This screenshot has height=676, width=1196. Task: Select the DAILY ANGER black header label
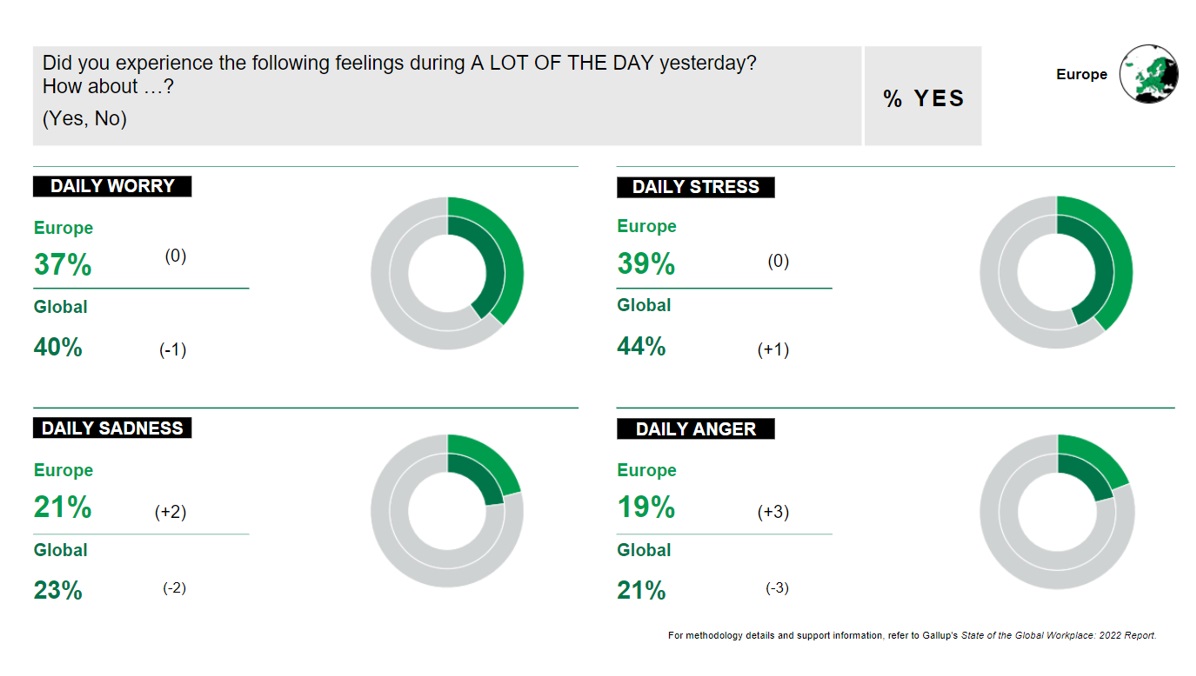tap(695, 429)
